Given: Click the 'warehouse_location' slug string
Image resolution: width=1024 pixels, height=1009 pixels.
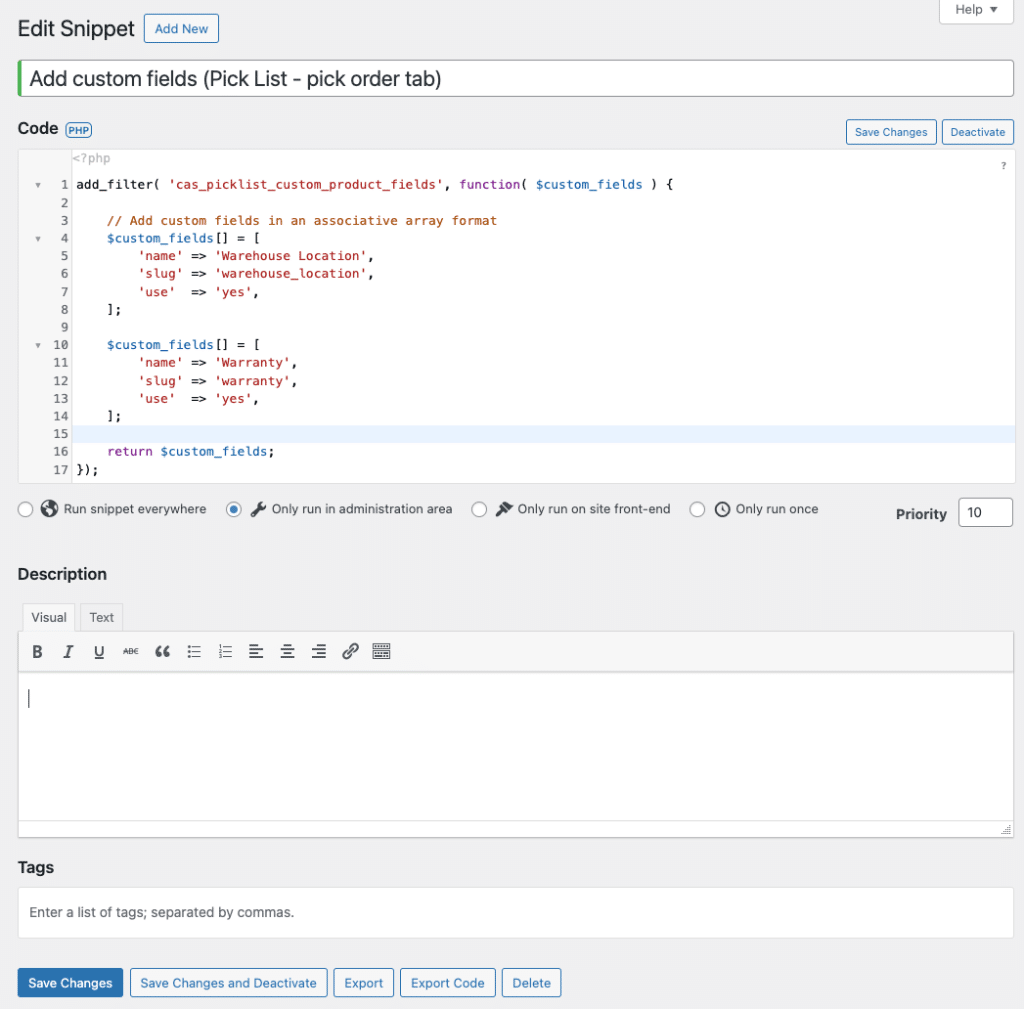Looking at the screenshot, I should point(291,274).
